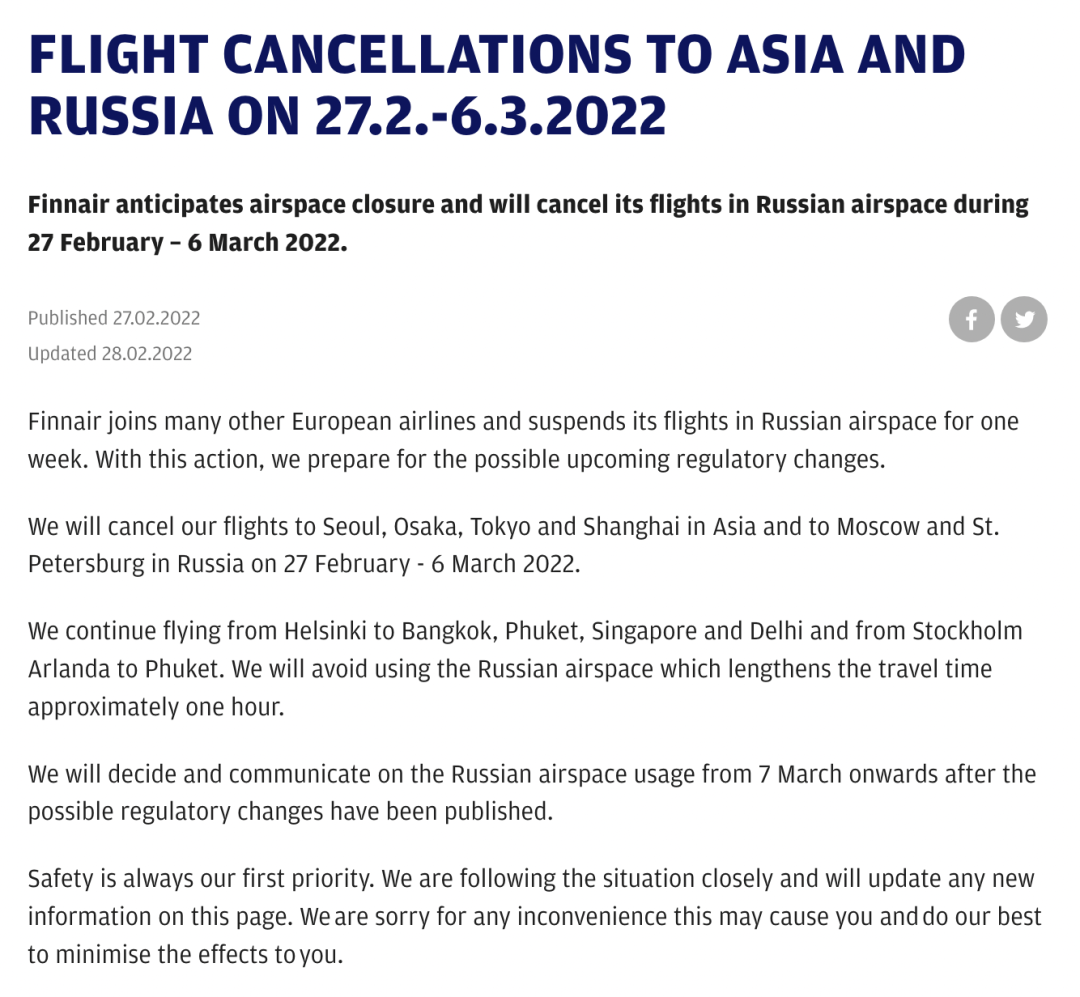Image resolution: width=1080 pixels, height=997 pixels.
Task: Click the 'Finnair joins many other' paragraph
Action: click(x=522, y=440)
